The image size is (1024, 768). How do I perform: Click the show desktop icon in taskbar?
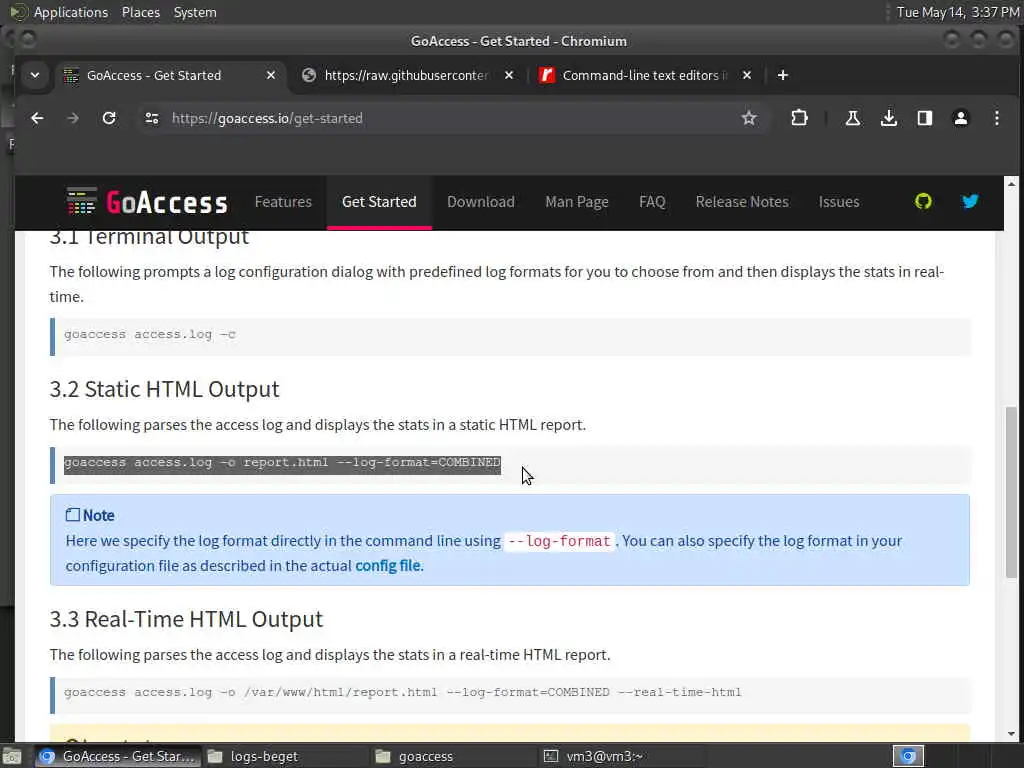[x=12, y=757]
